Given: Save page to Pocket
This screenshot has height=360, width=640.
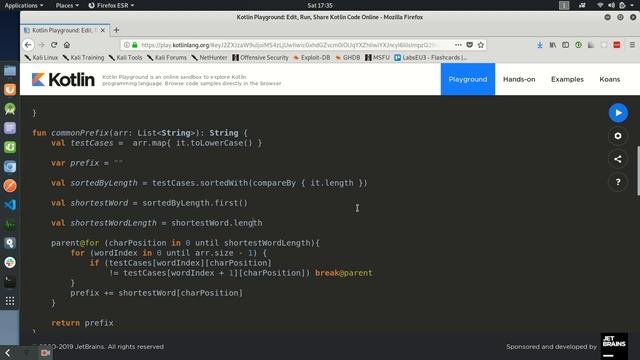Looking at the screenshot, I should [469, 45].
